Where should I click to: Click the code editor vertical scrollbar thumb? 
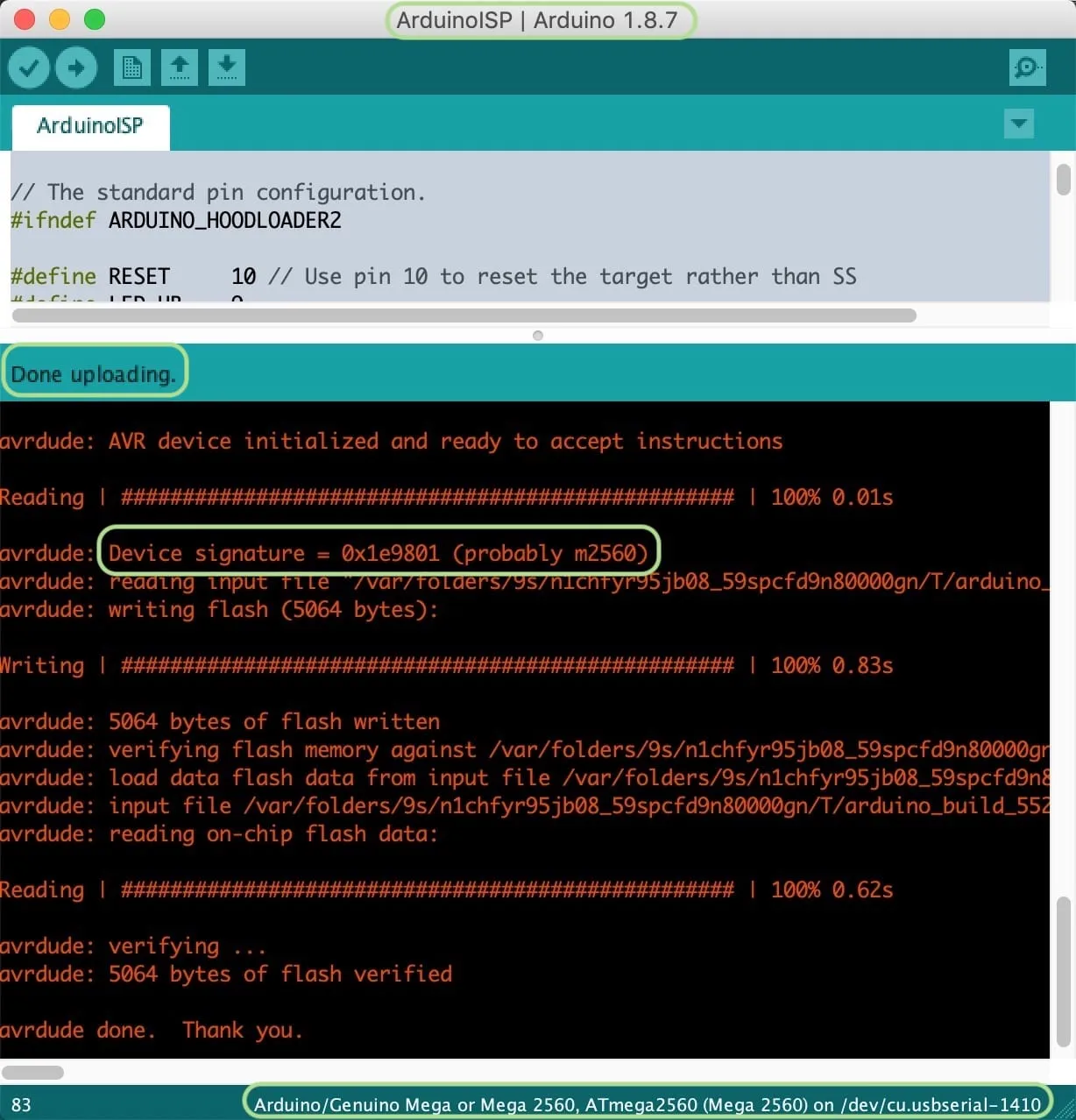1063,180
